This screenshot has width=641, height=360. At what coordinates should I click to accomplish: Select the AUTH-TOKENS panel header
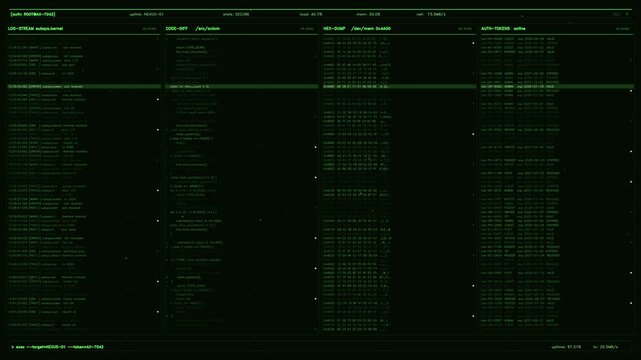point(503,29)
